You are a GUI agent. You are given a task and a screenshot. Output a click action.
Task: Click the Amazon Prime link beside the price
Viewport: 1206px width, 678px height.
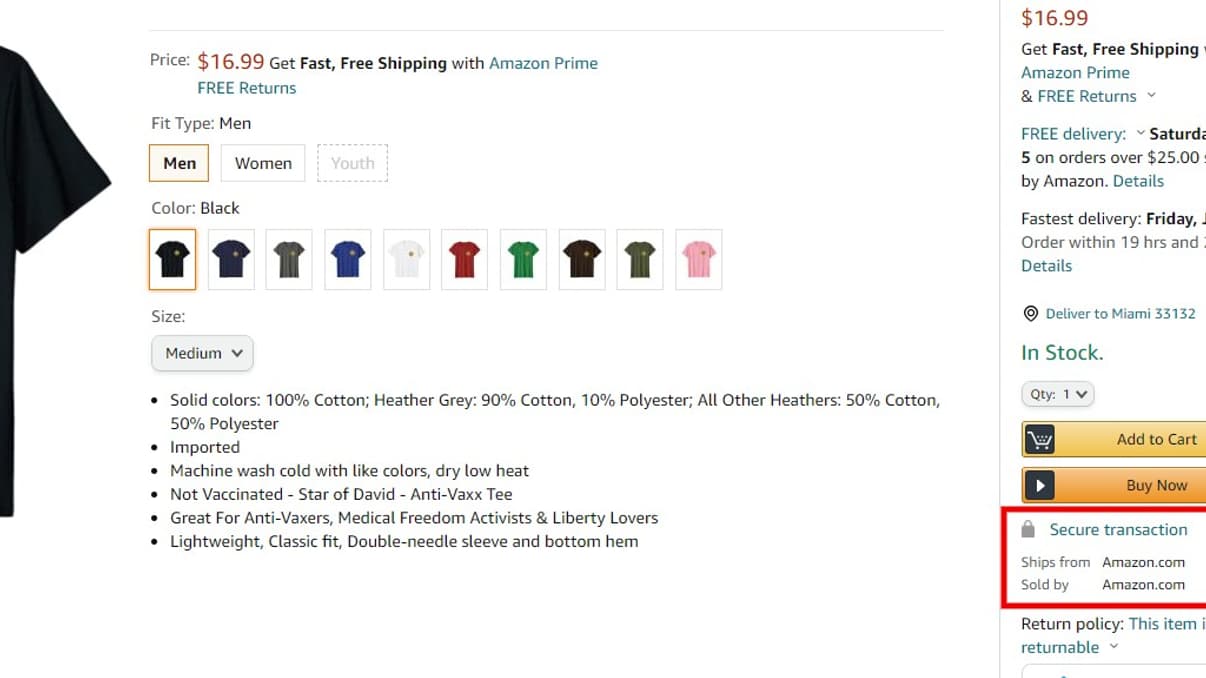point(543,63)
